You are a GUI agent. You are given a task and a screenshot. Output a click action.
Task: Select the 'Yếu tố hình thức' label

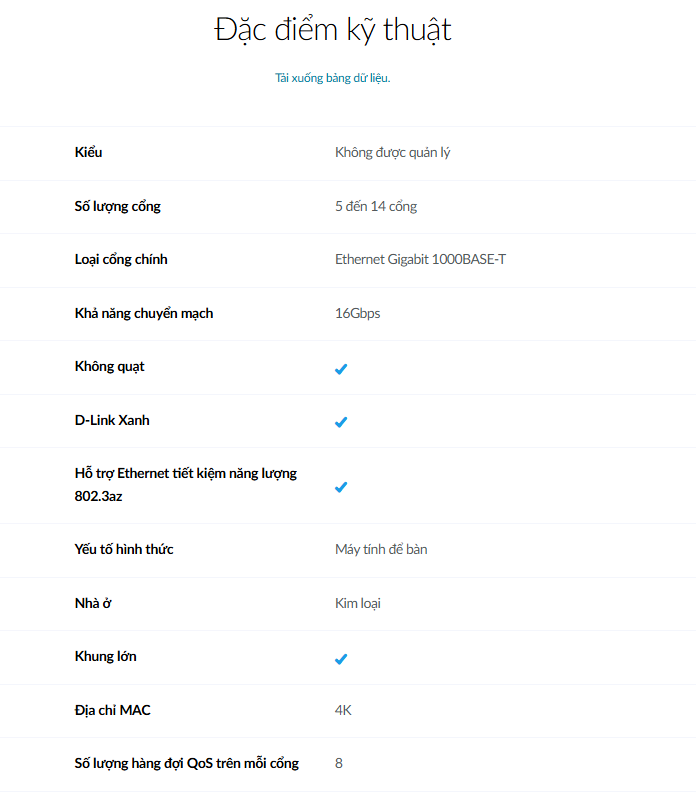[x=124, y=550]
